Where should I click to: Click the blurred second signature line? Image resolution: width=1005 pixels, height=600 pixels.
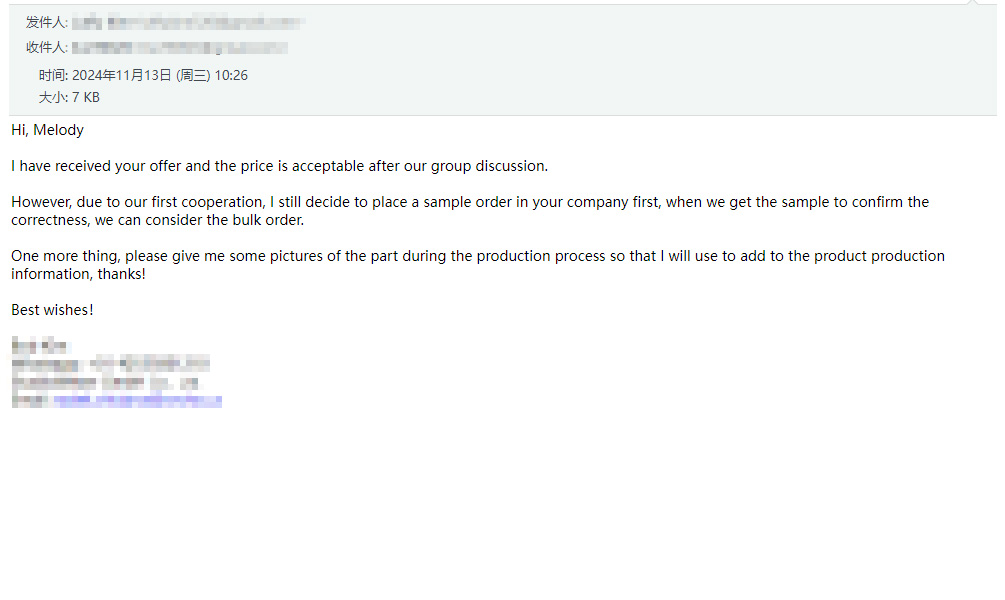click(110, 365)
